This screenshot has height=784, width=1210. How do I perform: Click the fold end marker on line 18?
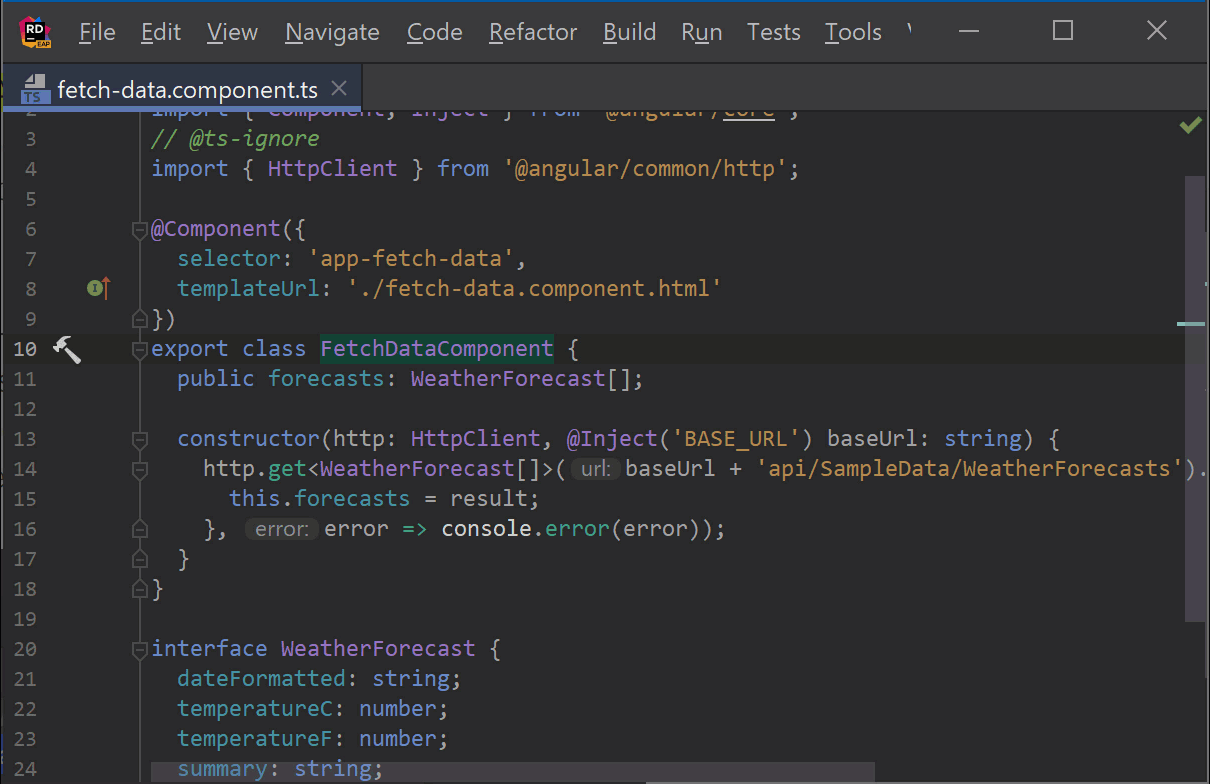(140, 589)
